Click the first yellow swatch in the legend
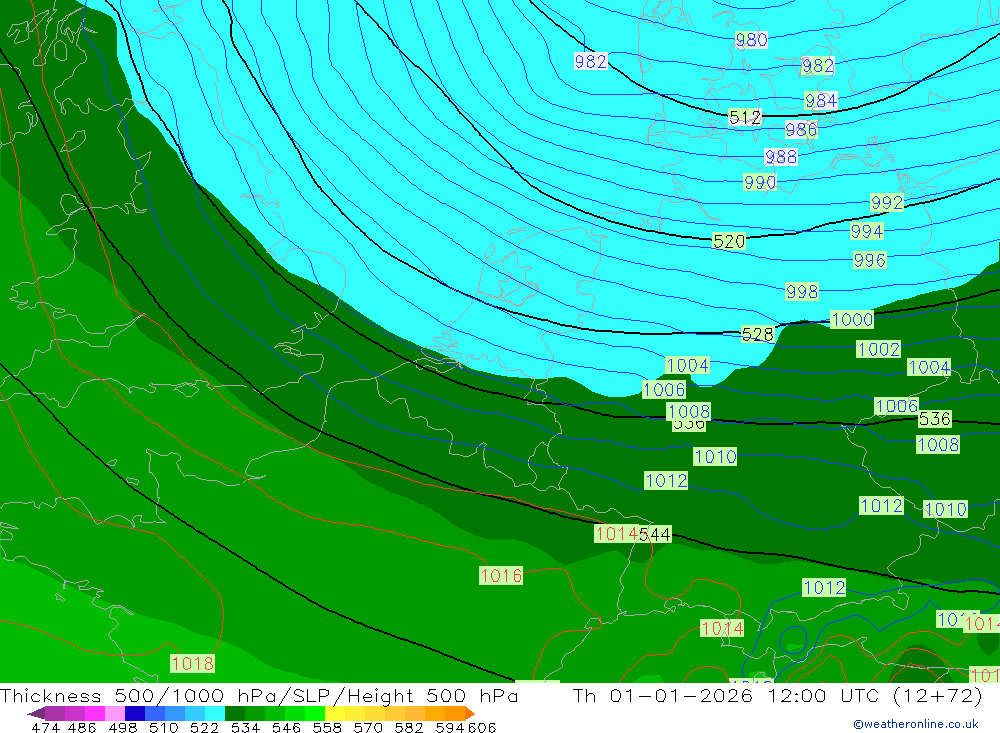 pos(335,713)
